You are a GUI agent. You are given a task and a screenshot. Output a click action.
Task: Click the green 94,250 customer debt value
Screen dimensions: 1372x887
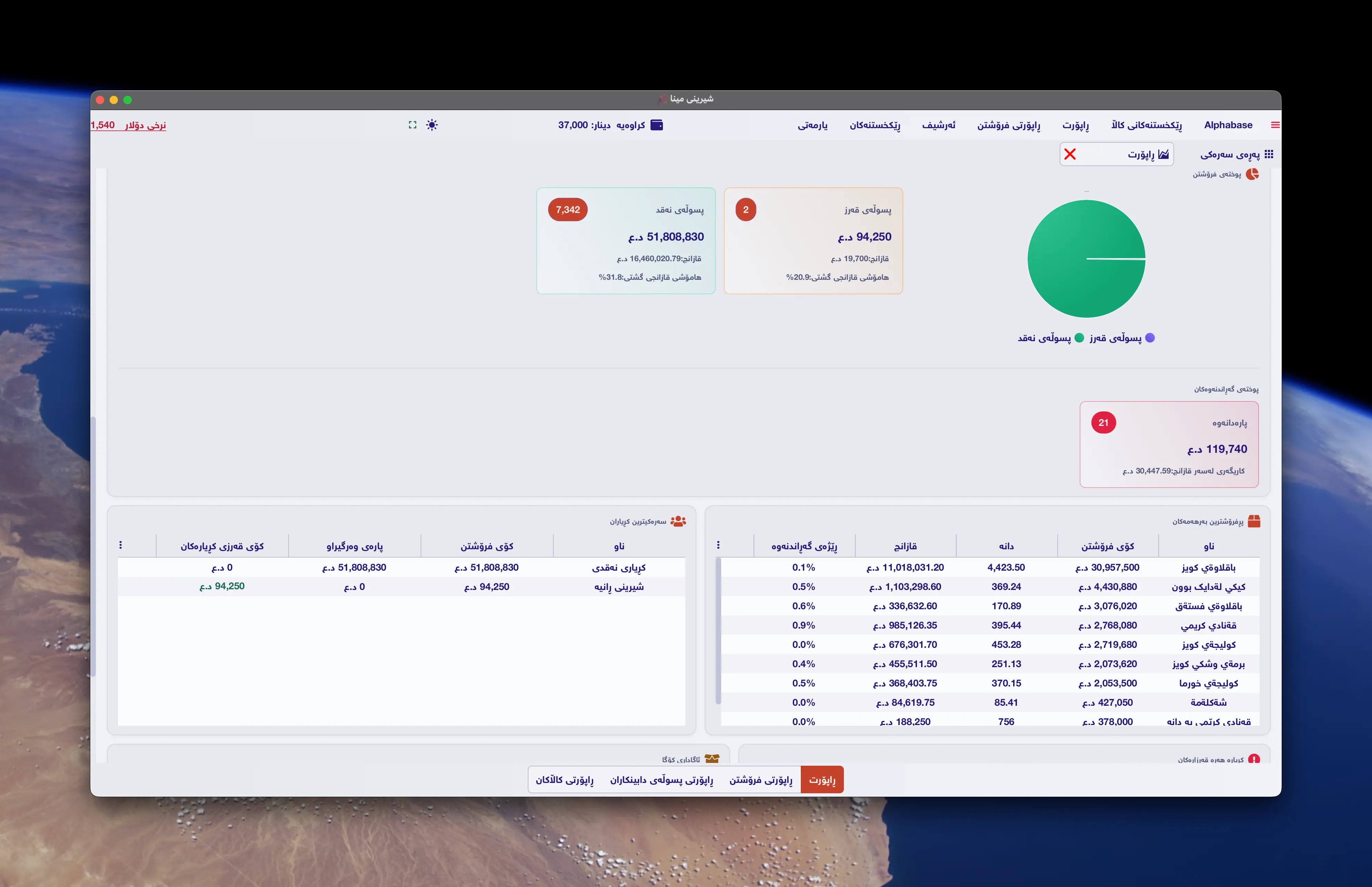pyautogui.click(x=222, y=587)
